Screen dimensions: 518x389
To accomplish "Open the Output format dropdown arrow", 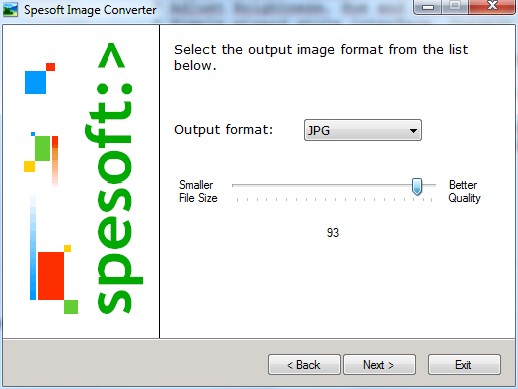I will tap(413, 130).
